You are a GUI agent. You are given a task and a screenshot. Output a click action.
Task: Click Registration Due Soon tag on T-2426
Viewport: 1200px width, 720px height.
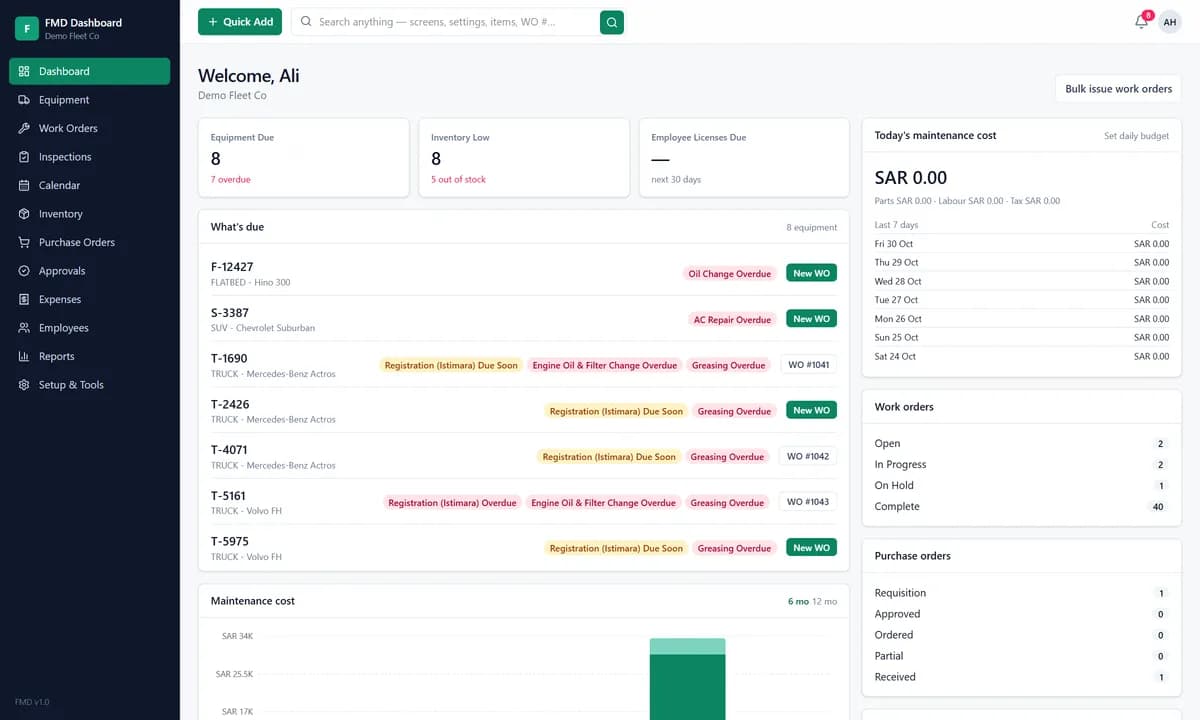(x=616, y=411)
